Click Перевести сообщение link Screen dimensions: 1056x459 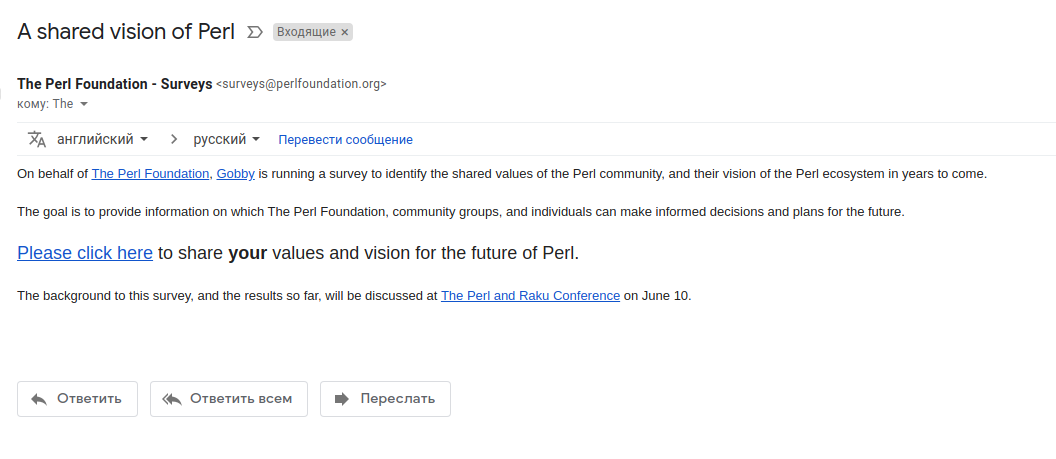pyautogui.click(x=345, y=140)
